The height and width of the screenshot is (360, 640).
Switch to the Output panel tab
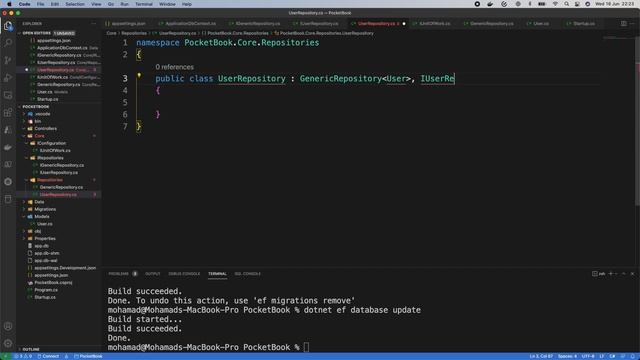pos(153,273)
